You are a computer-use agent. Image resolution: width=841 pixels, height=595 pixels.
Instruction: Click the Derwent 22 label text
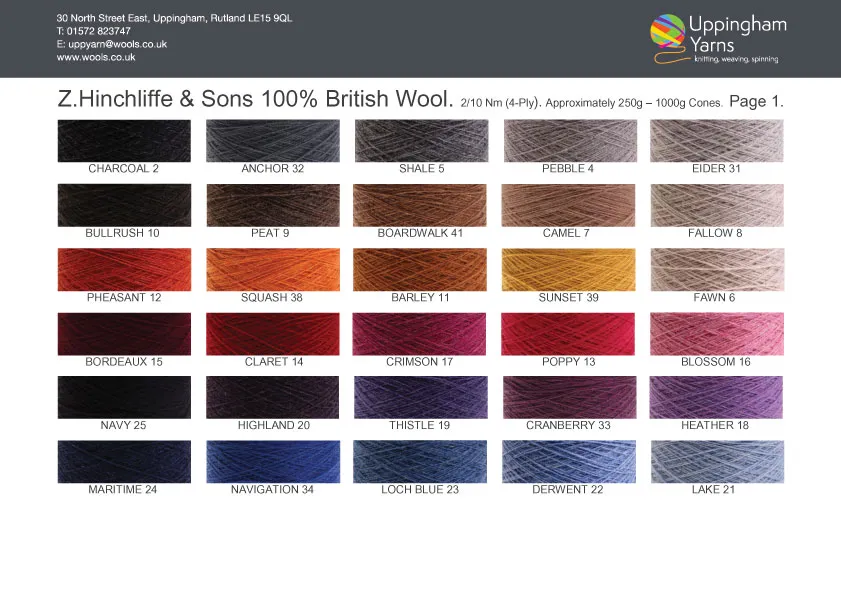[568, 490]
